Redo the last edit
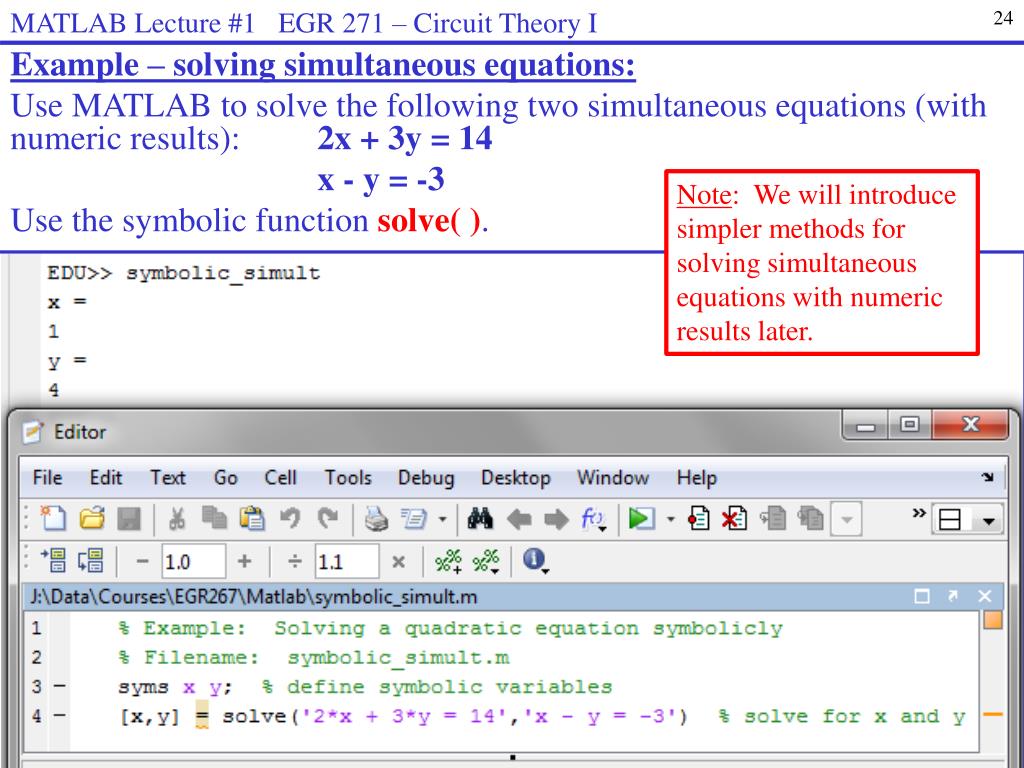The height and width of the screenshot is (768, 1024). [328, 519]
